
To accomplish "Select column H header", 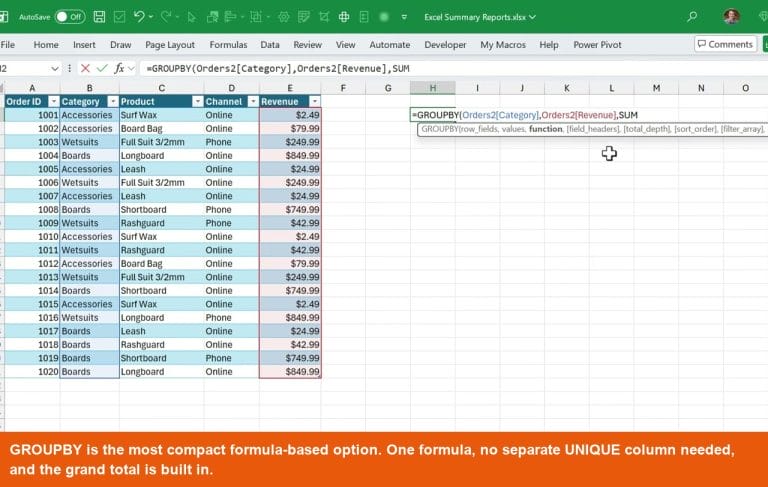I will [x=433, y=88].
